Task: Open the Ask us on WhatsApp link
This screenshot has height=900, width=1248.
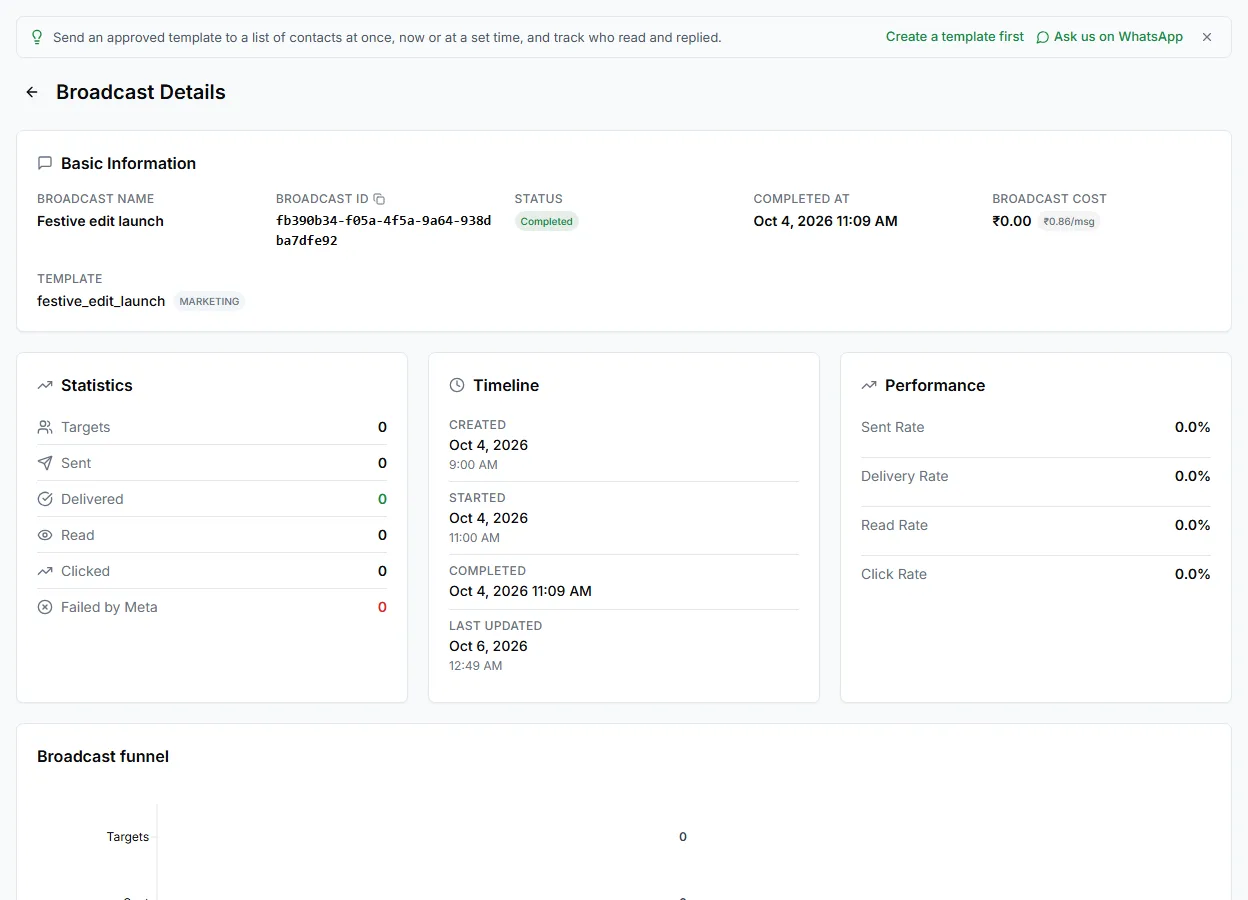Action: 1110,37
